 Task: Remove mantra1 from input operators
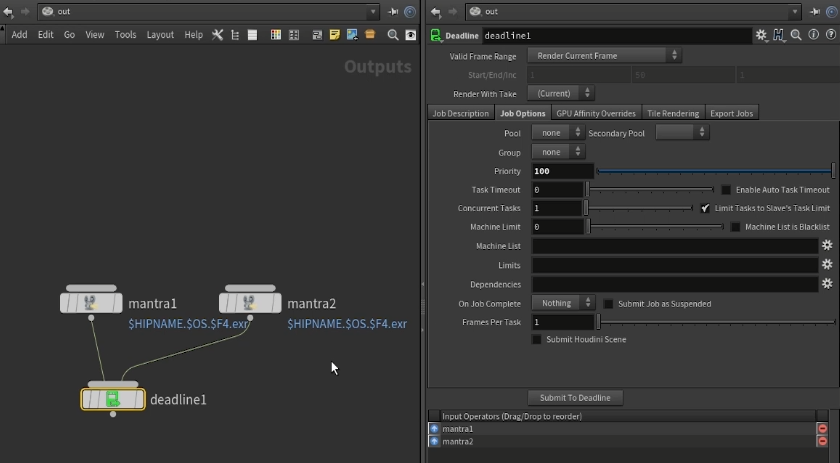tap(822, 429)
